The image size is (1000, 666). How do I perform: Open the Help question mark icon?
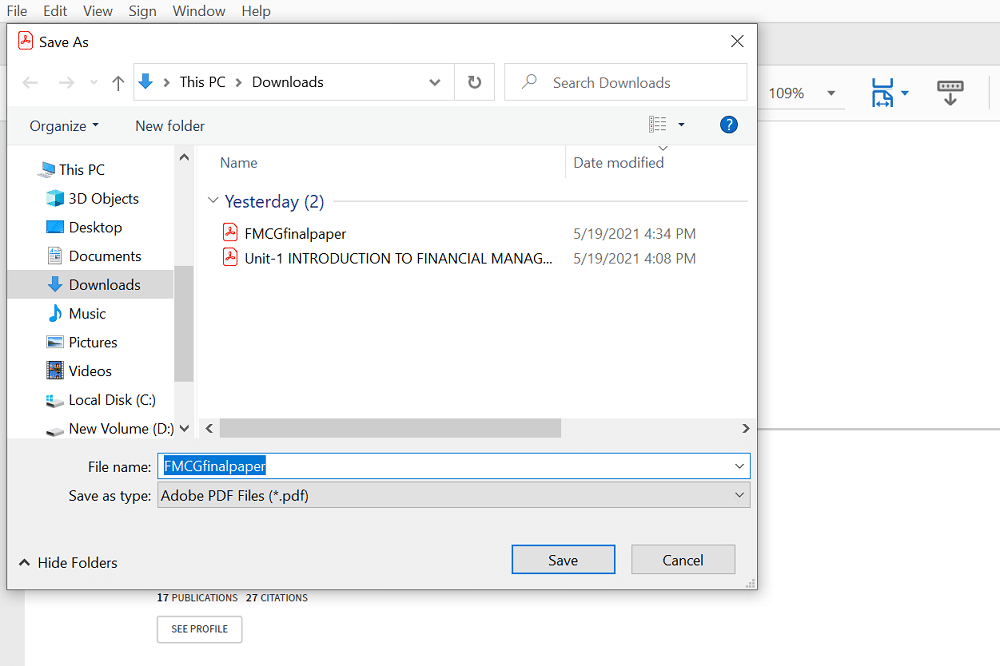(729, 125)
